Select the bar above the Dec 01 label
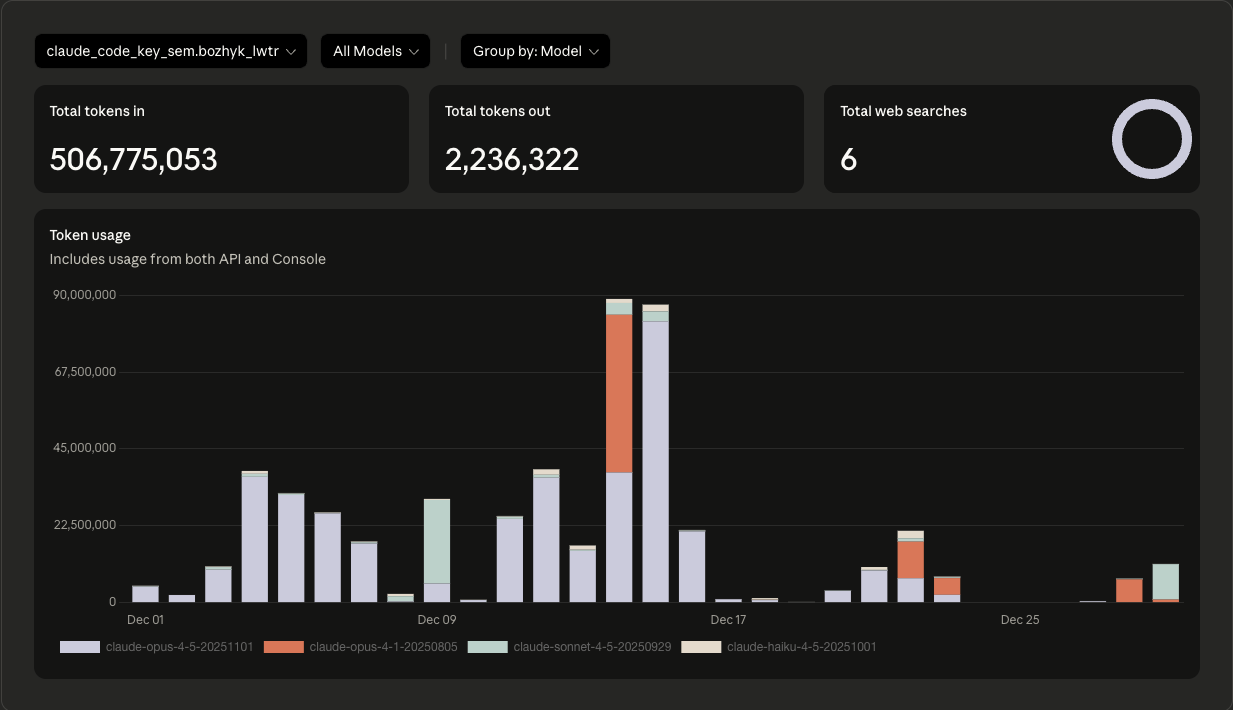Screen dimensions: 1233x710 tap(146, 594)
